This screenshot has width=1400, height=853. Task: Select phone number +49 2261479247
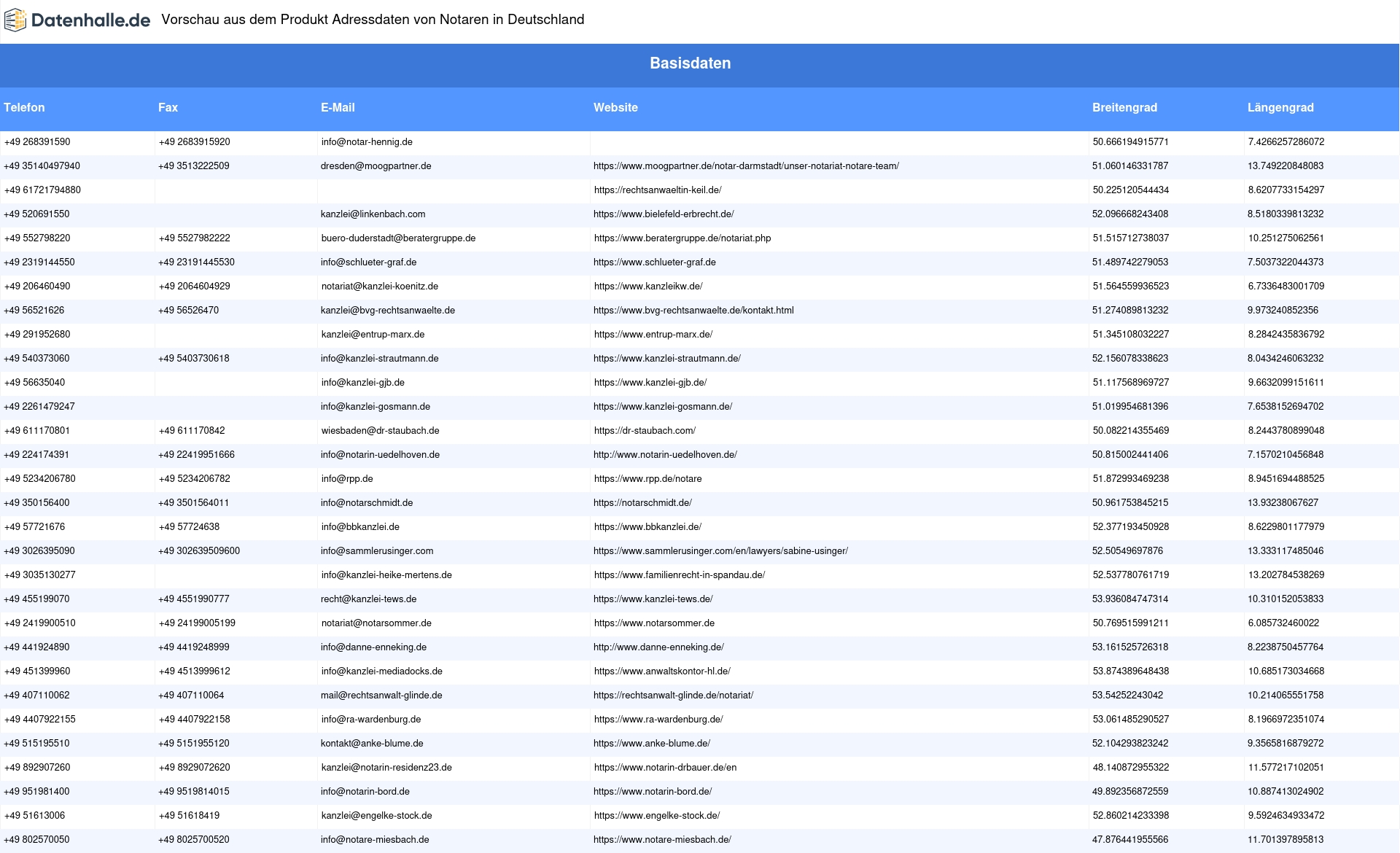39,407
